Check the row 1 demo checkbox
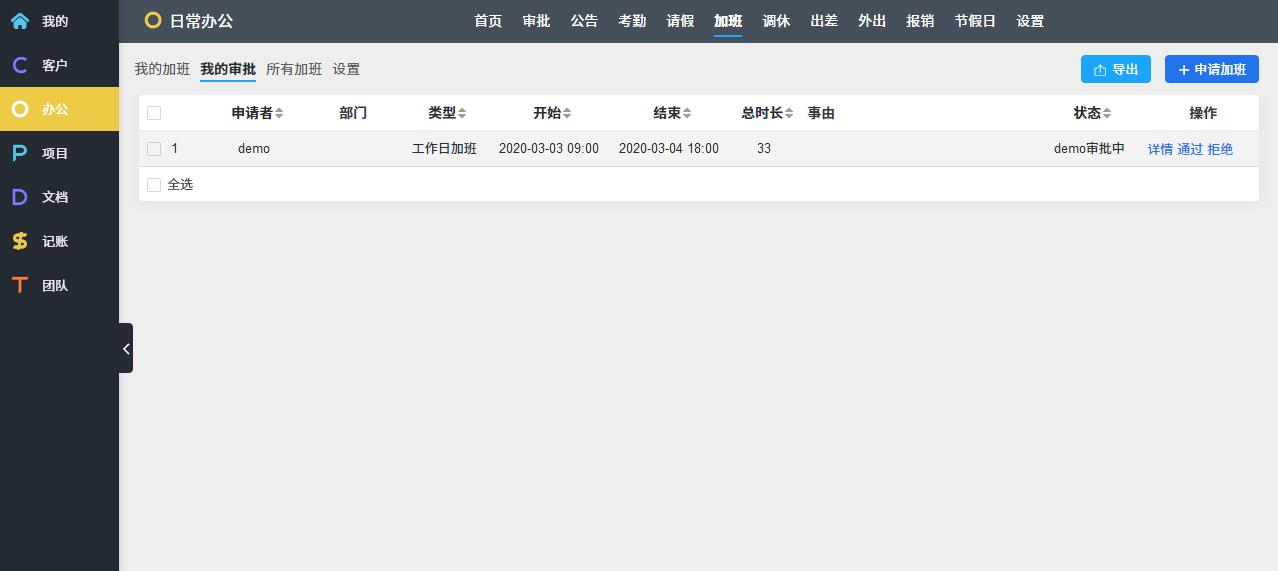 click(154, 149)
